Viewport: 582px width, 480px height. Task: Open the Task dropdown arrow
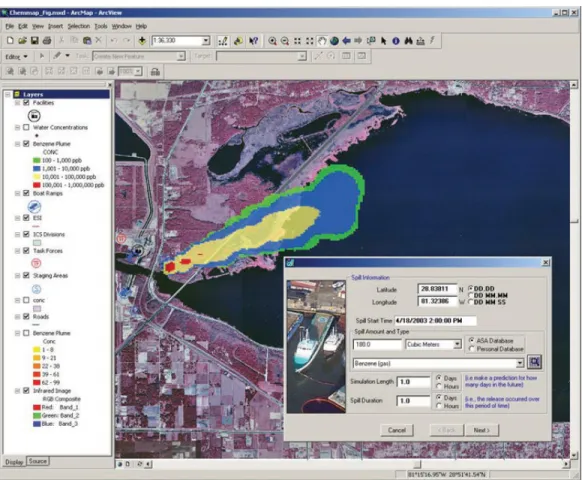click(x=181, y=56)
